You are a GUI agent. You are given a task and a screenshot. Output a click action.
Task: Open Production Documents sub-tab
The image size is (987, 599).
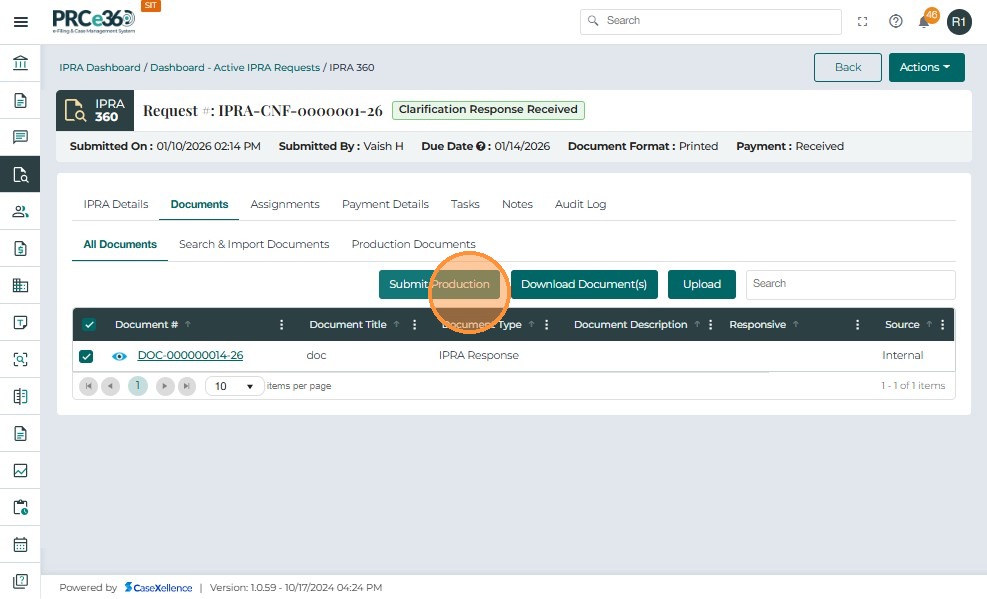pyautogui.click(x=414, y=244)
